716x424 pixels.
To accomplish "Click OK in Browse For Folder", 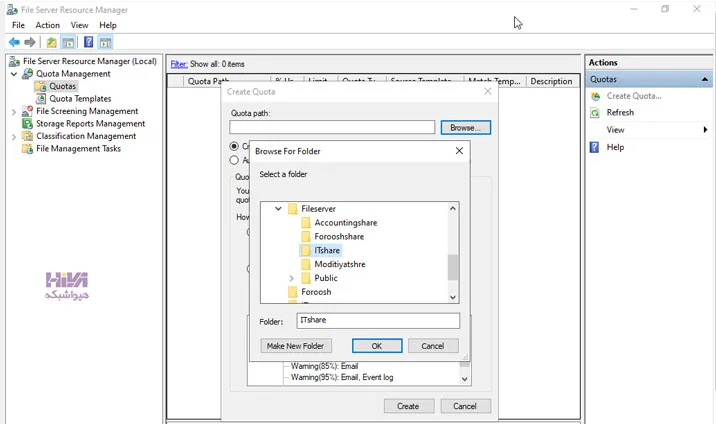I will click(x=377, y=346).
